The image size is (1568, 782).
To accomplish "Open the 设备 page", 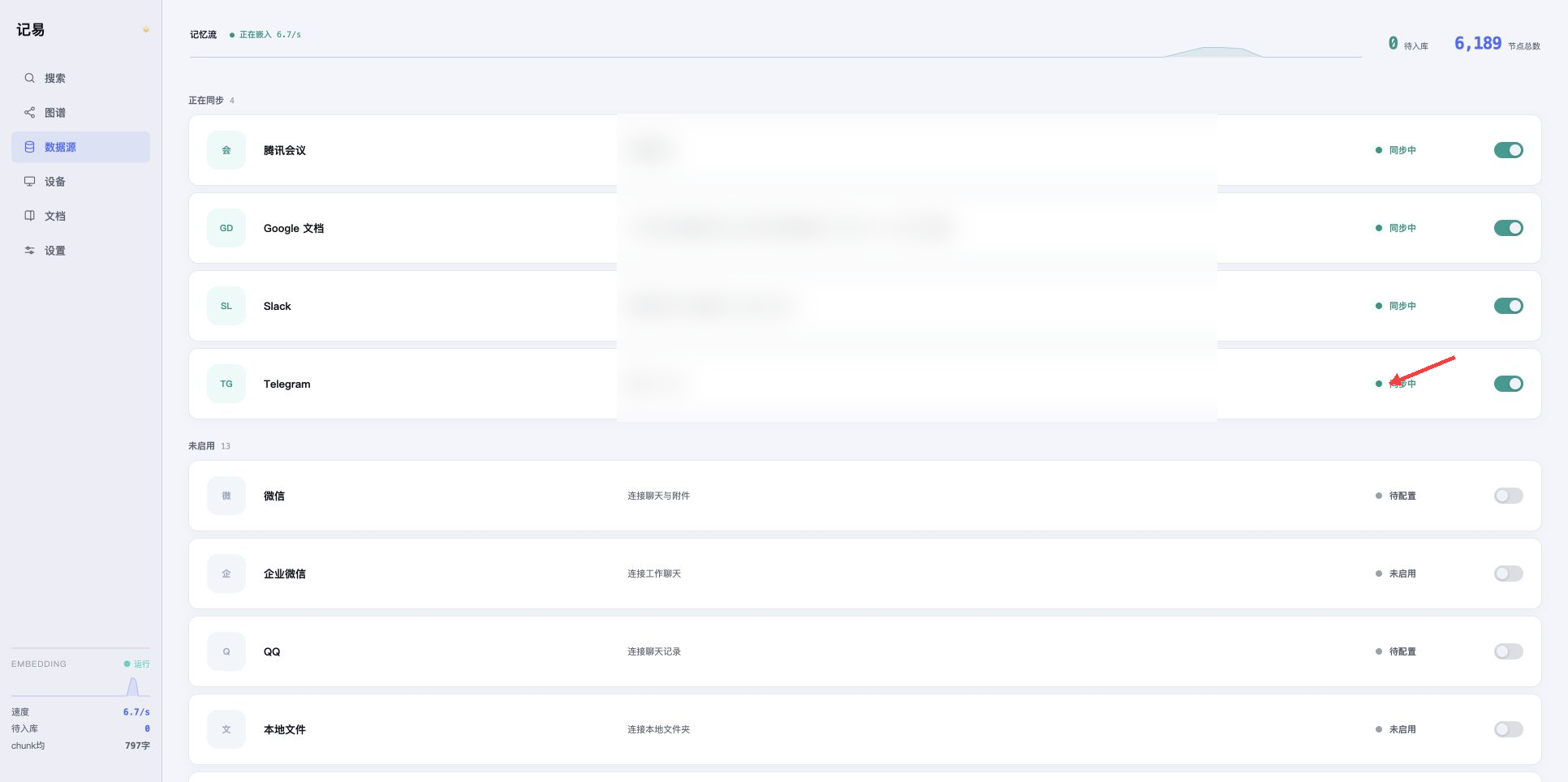I will pos(80,182).
